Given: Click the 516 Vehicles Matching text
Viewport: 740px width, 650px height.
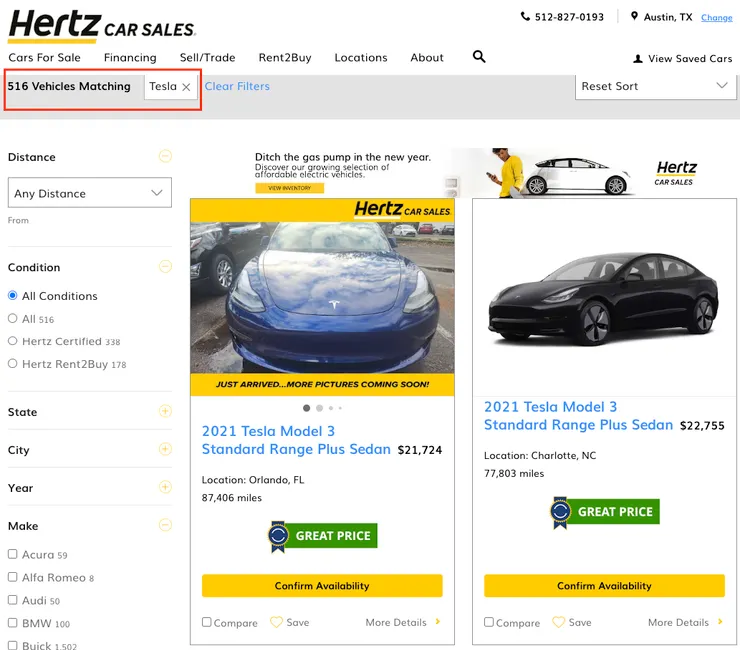Looking at the screenshot, I should [x=69, y=86].
